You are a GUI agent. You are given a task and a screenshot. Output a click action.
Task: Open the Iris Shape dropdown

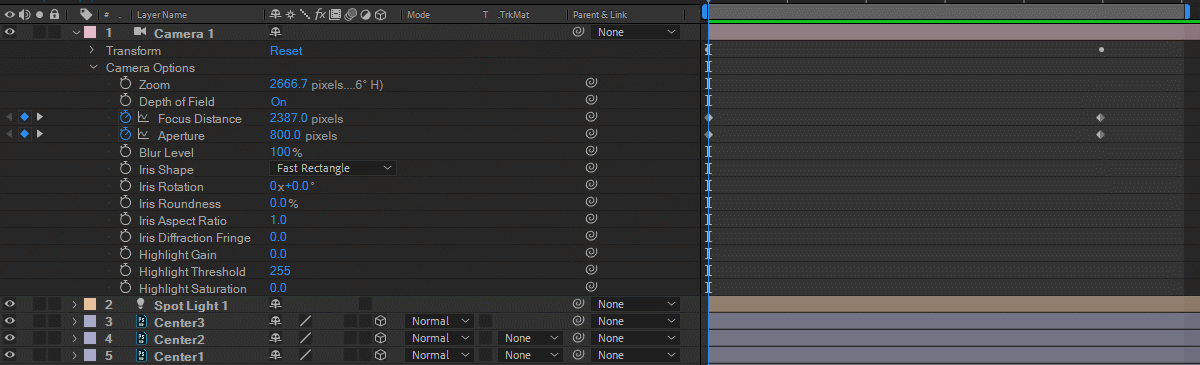pyautogui.click(x=333, y=169)
